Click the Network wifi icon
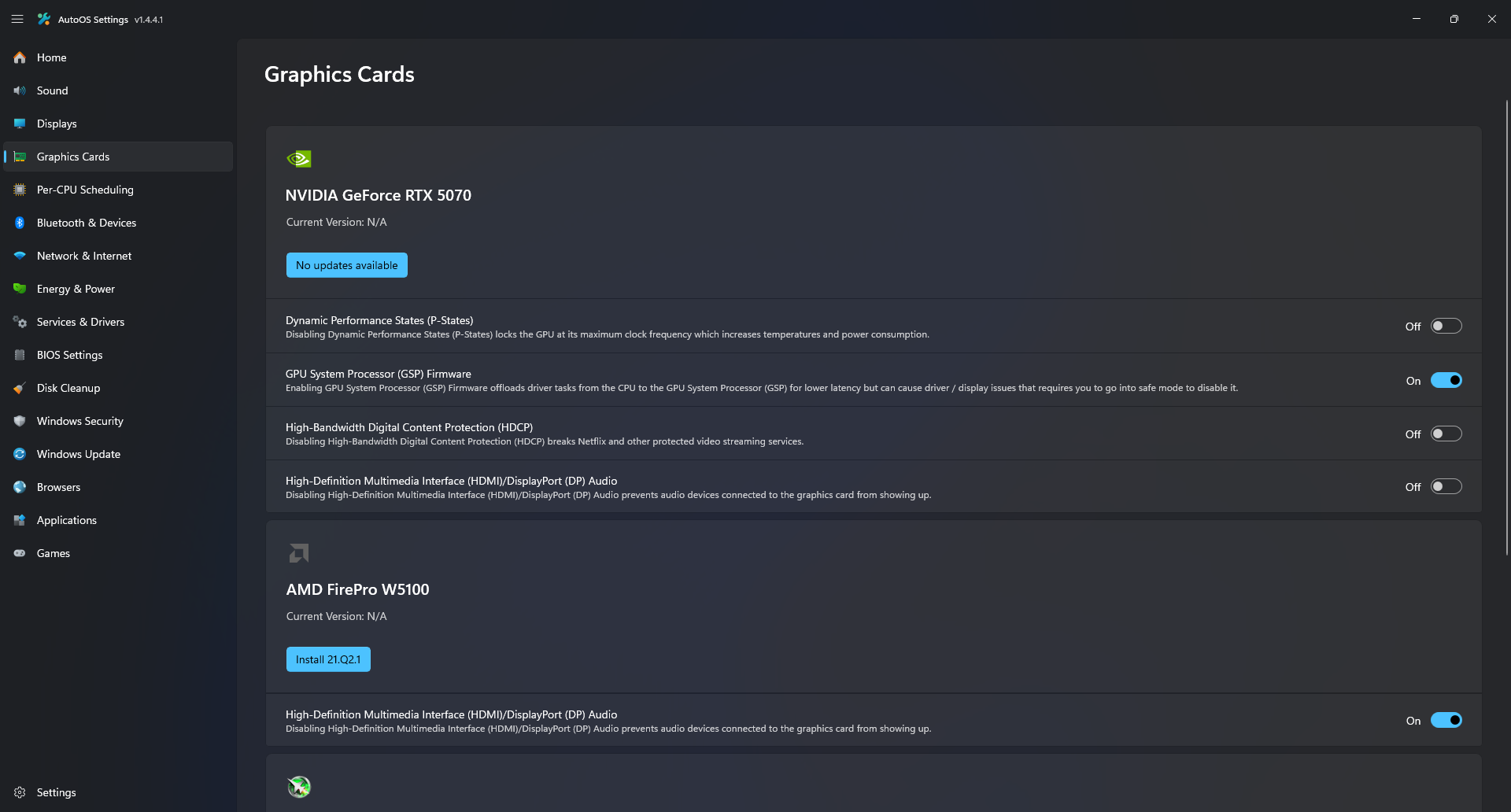This screenshot has width=1511, height=812. point(20,256)
